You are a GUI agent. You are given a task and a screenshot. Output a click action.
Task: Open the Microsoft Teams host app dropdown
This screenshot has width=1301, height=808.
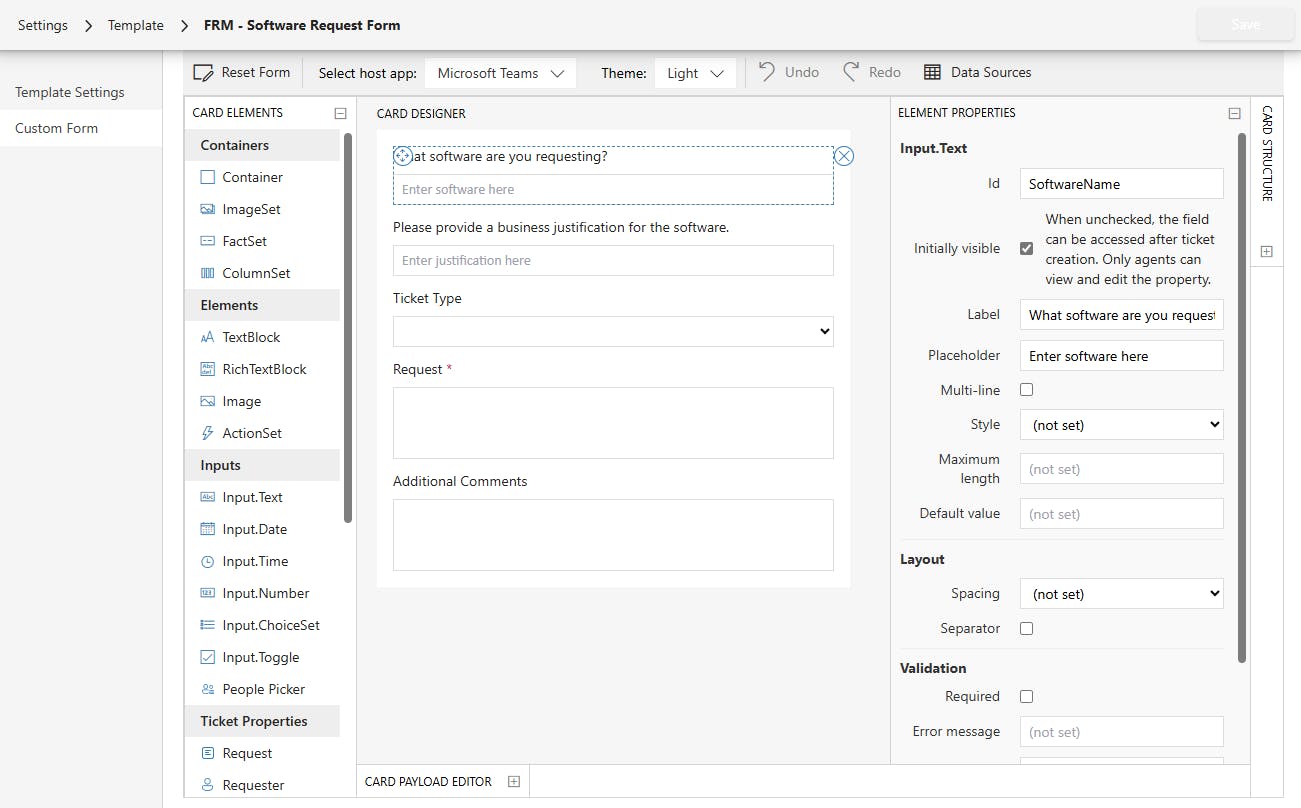tap(501, 73)
